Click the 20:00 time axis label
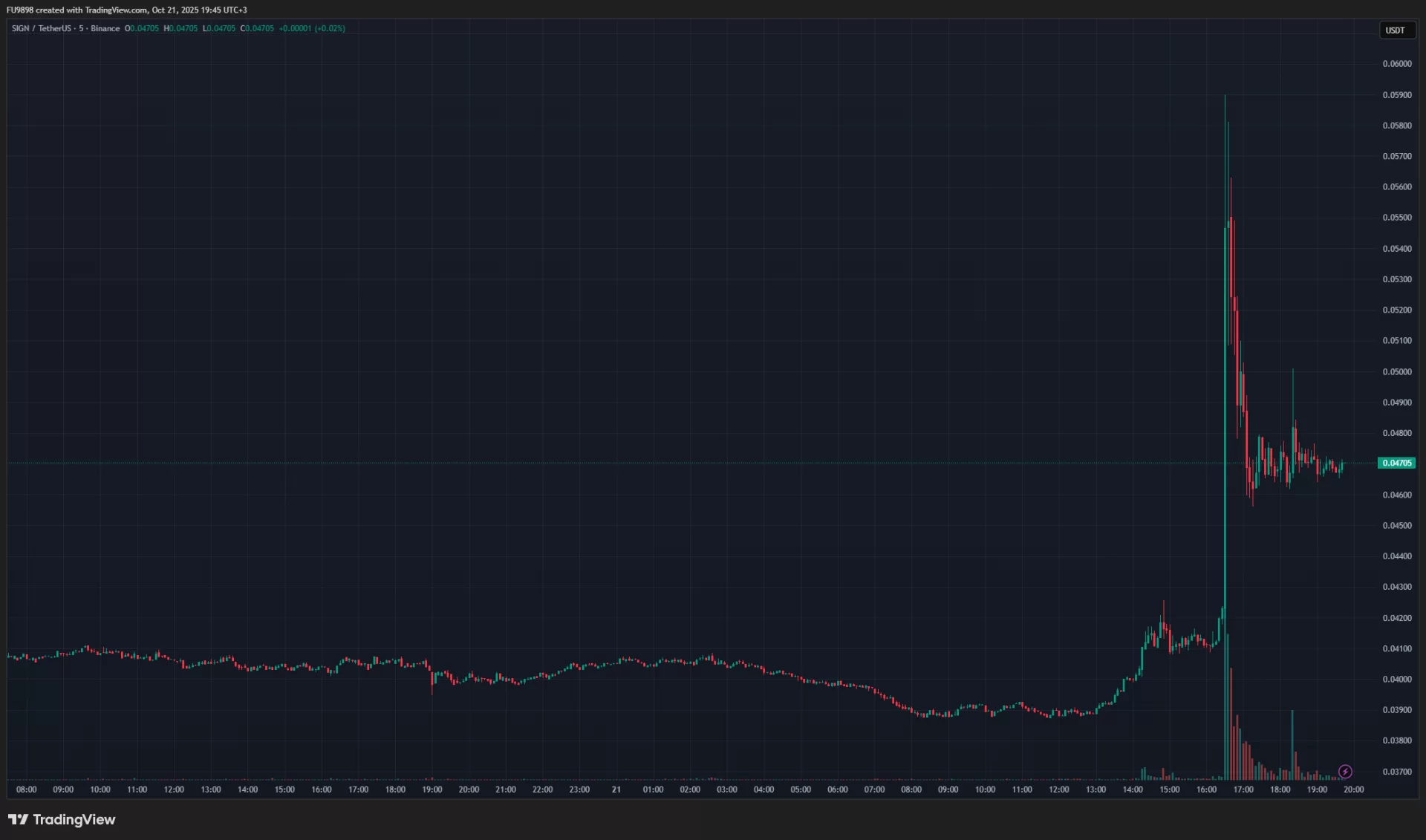1426x840 pixels. point(1353,789)
